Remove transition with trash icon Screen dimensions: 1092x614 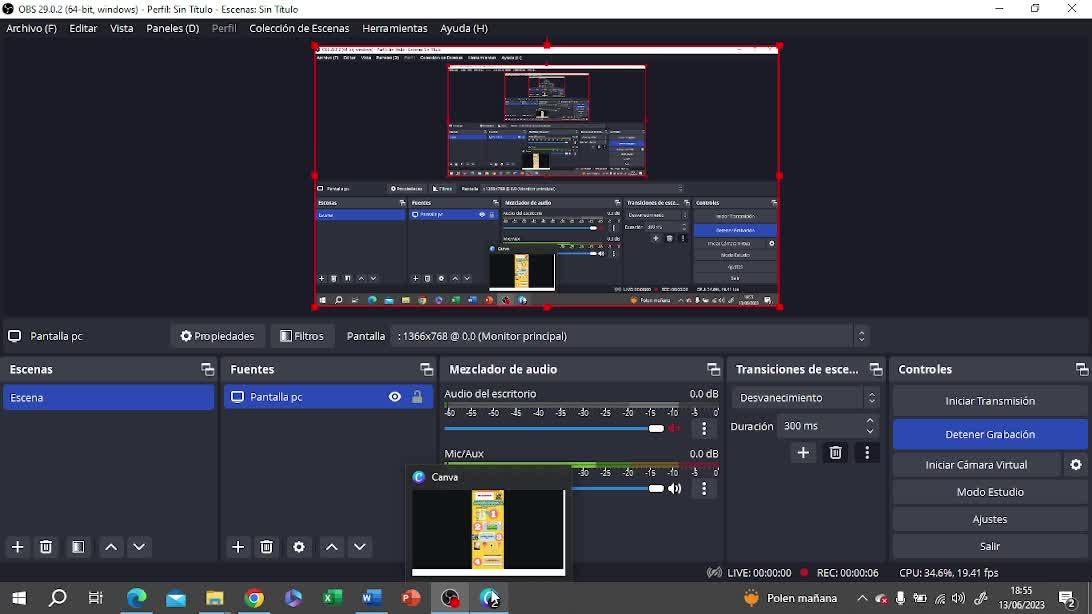835,453
